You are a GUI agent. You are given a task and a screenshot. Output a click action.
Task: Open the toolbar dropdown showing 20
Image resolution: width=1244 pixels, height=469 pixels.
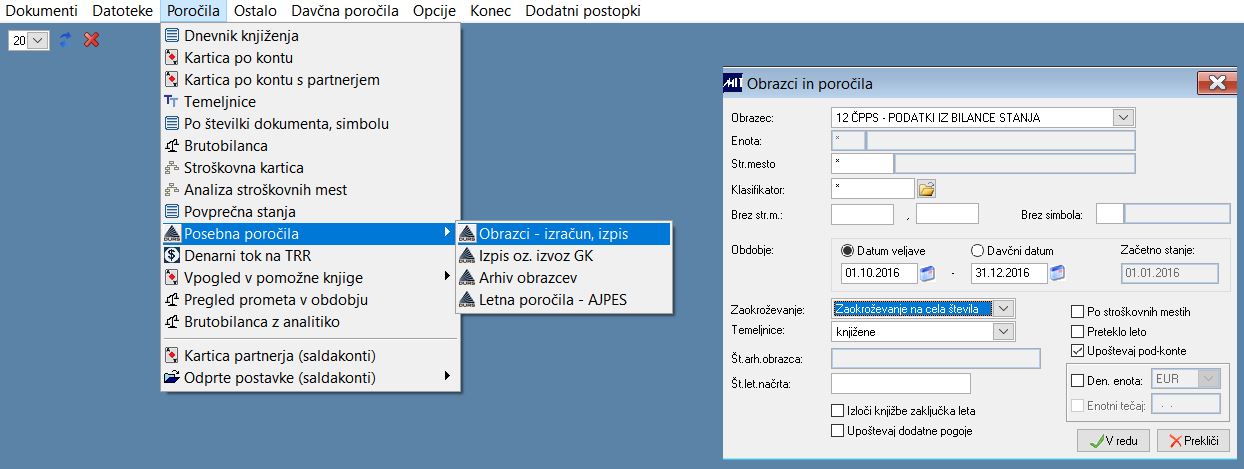click(38, 40)
